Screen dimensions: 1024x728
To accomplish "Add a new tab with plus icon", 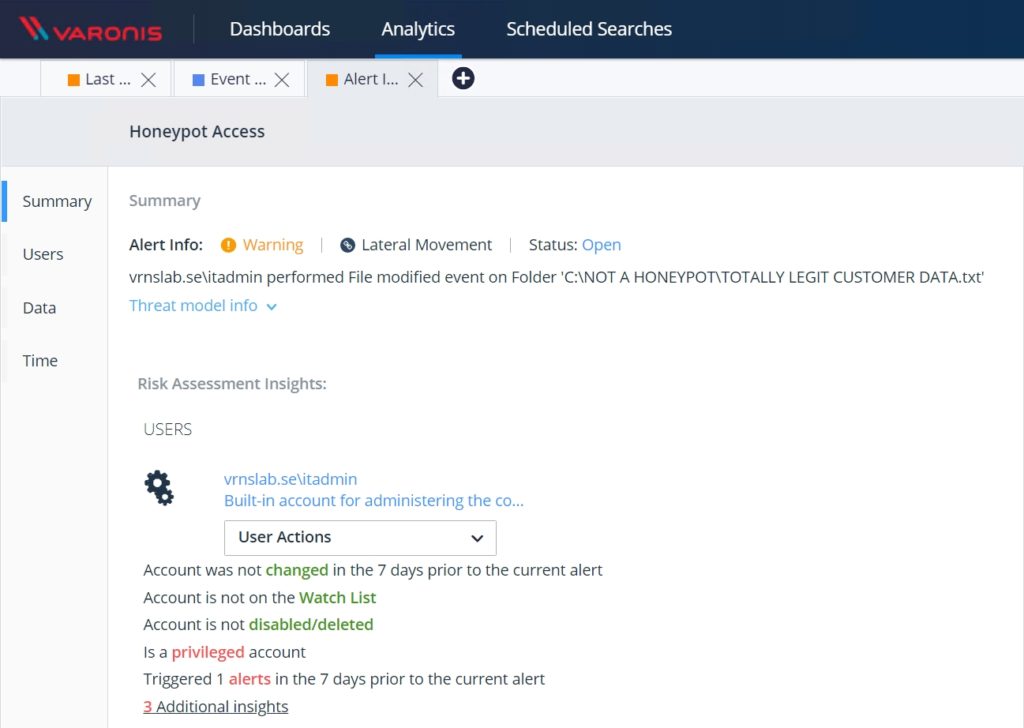I will [x=463, y=78].
